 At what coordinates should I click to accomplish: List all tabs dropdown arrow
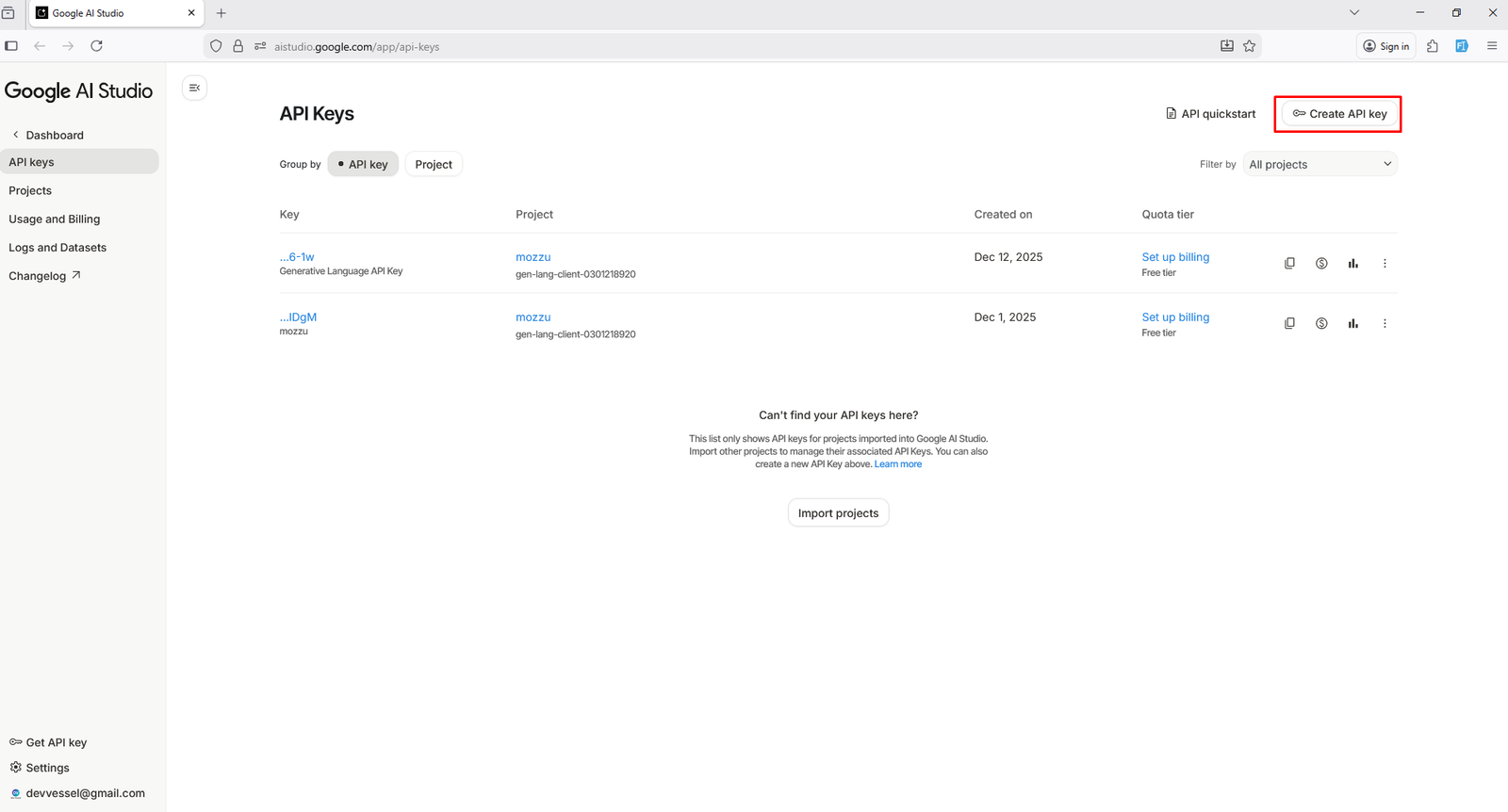[x=1354, y=13]
